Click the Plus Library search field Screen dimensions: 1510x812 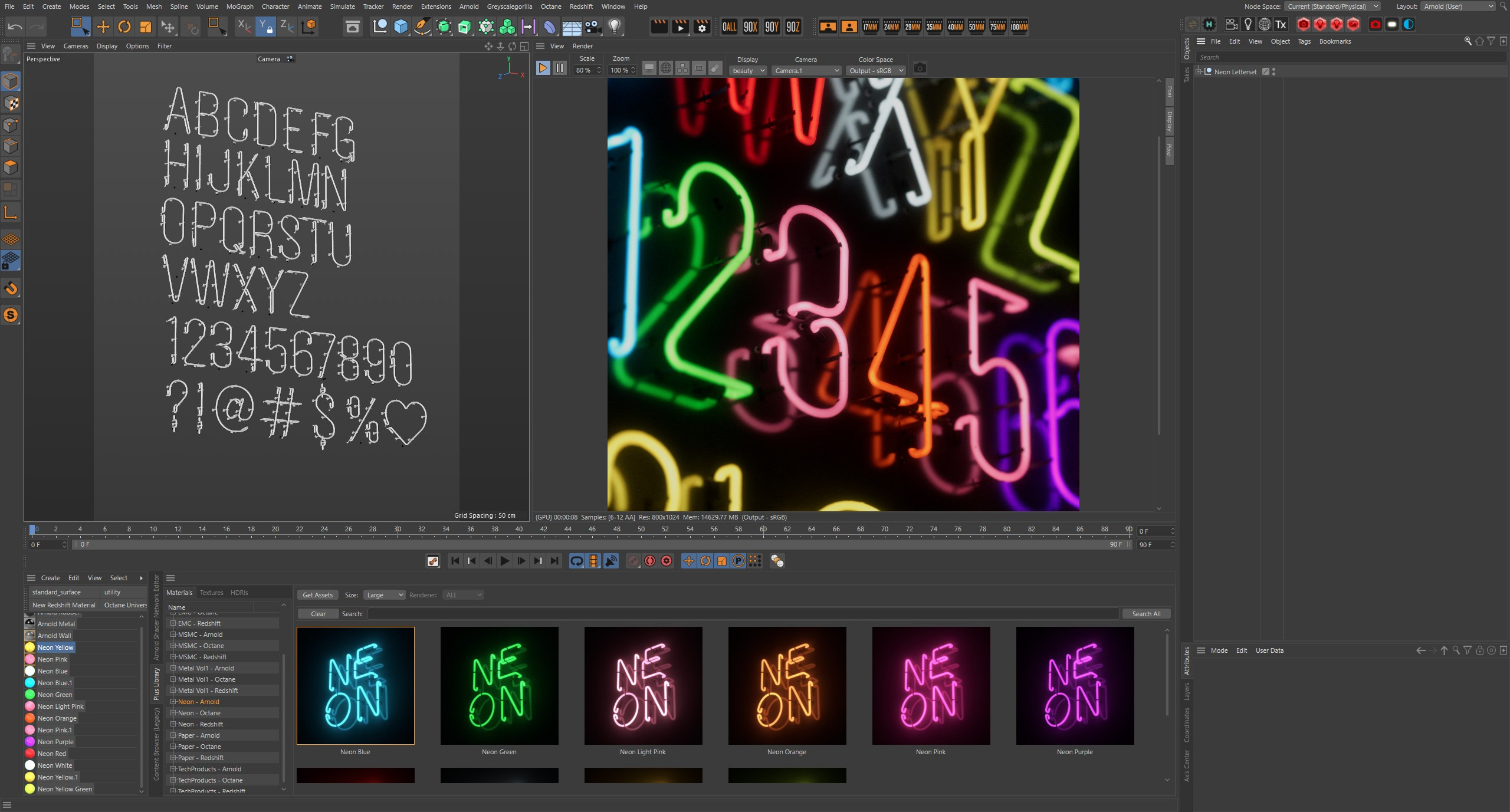point(743,614)
